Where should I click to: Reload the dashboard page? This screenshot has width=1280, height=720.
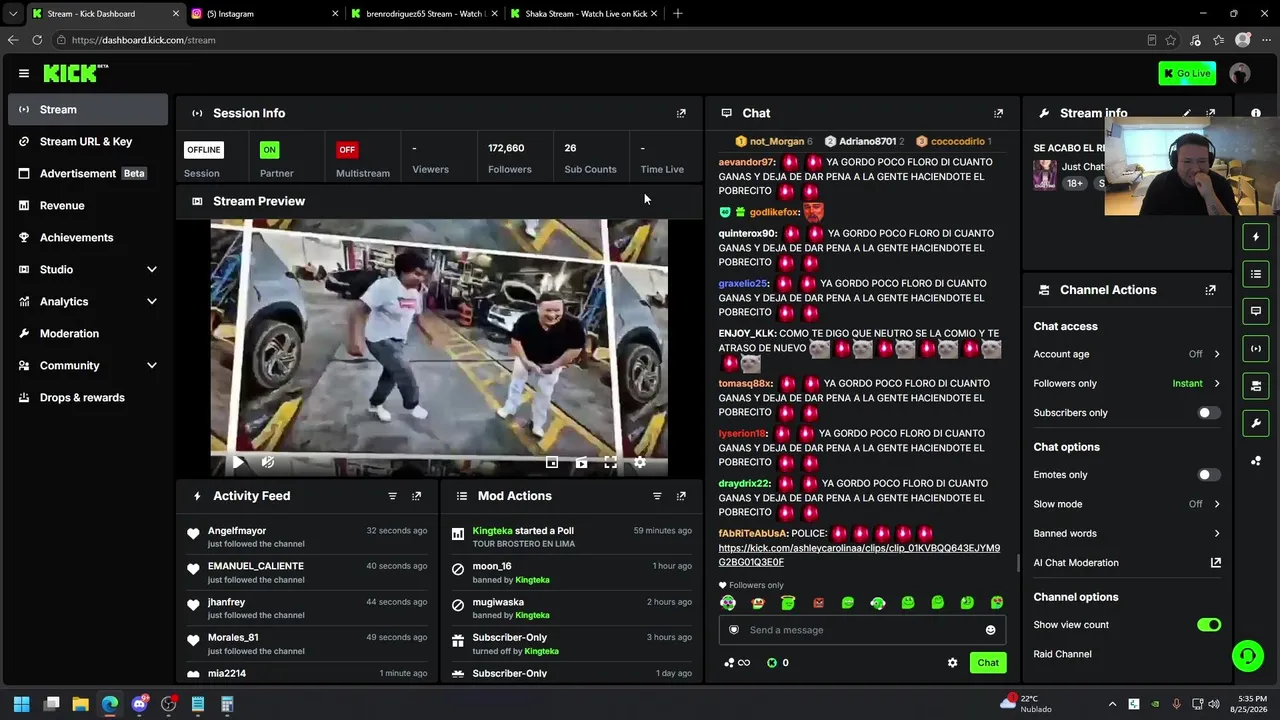coord(37,40)
